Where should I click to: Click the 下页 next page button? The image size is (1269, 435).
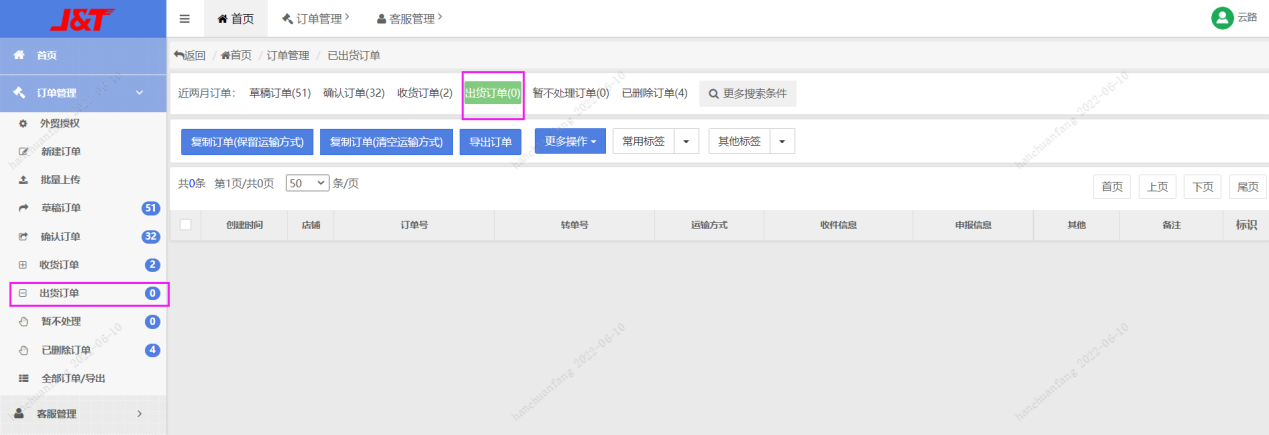(1202, 186)
